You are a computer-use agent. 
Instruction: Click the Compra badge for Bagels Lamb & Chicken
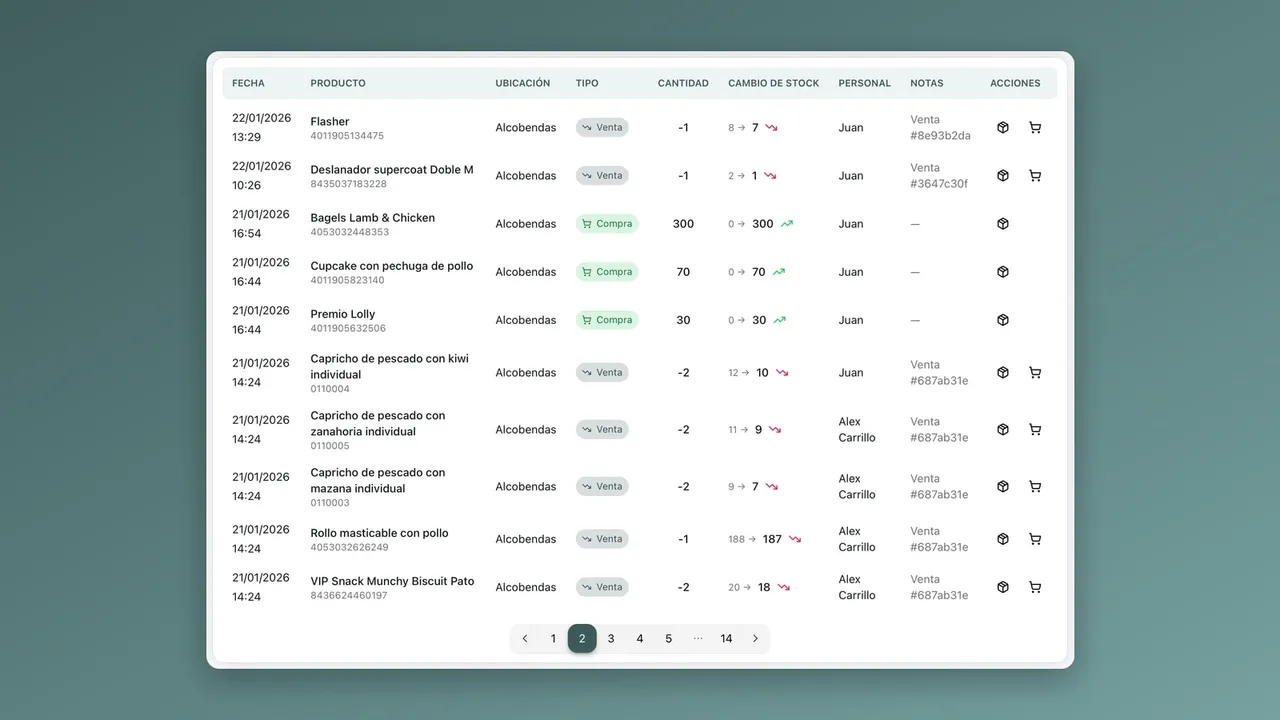pos(607,224)
